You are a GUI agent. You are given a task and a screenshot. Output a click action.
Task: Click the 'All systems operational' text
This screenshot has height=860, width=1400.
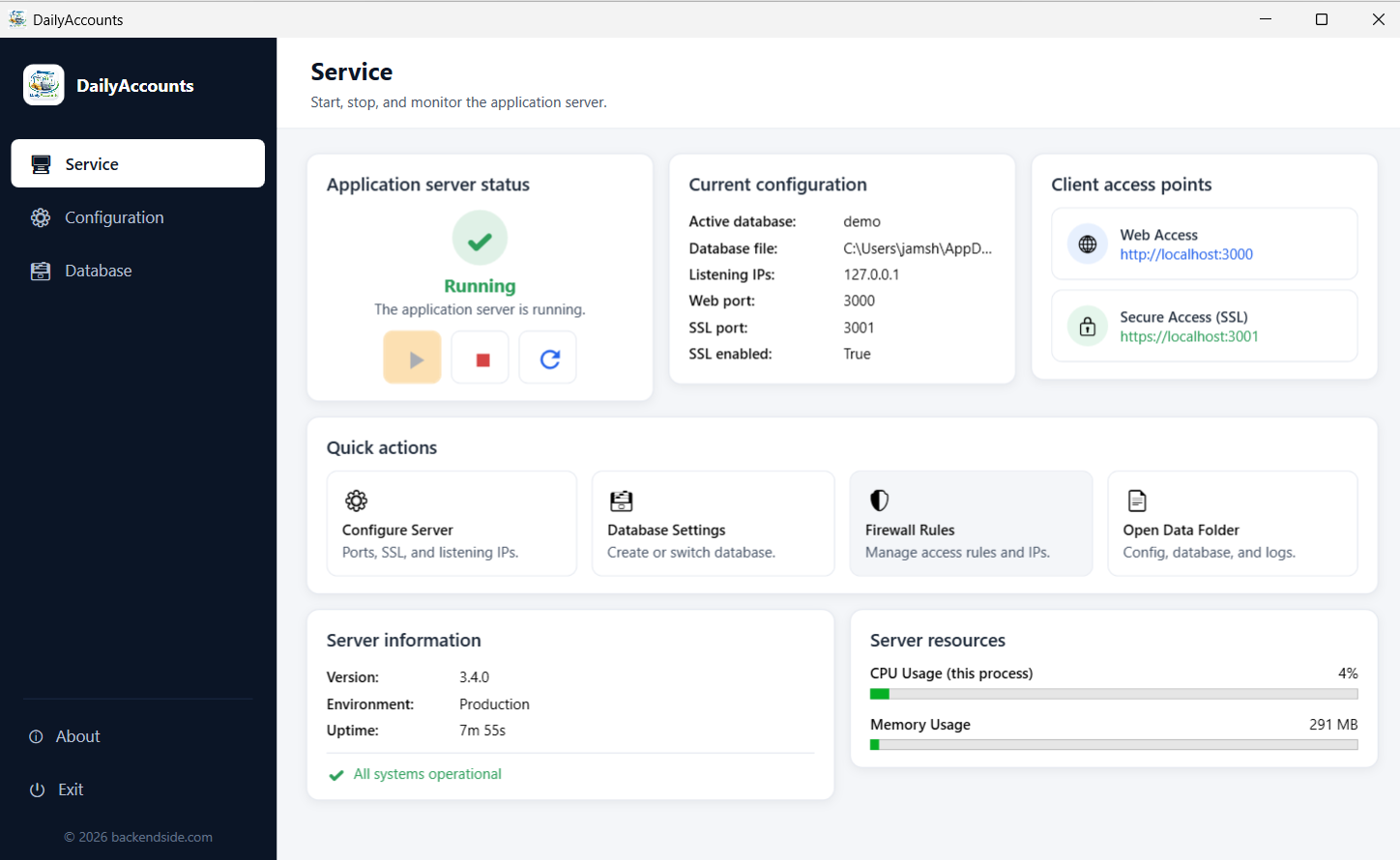(x=427, y=774)
